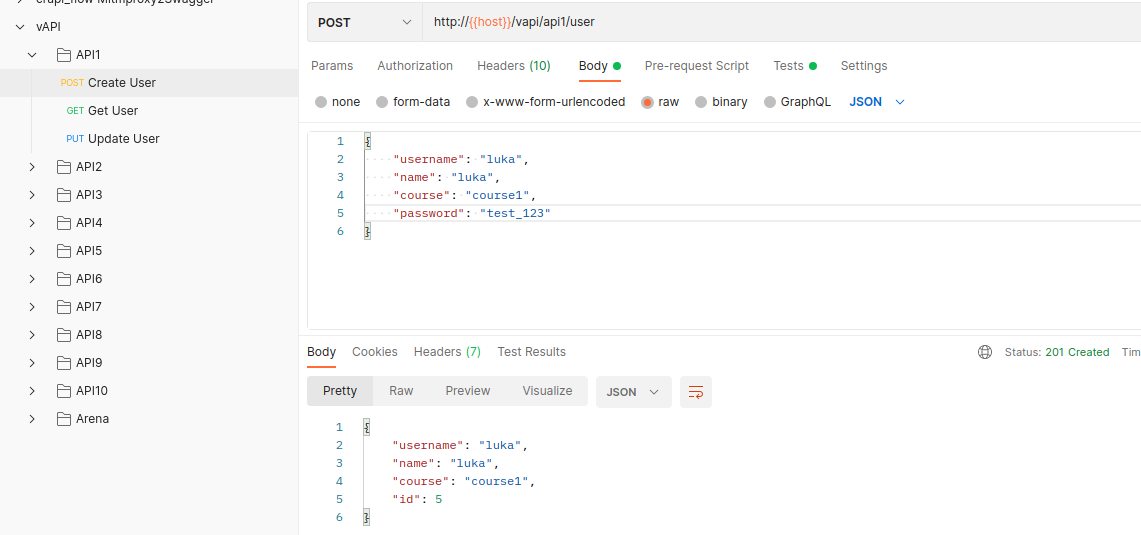Viewport: 1141px width, 535px height.
Task: Open the Get User request
Action: (x=112, y=111)
